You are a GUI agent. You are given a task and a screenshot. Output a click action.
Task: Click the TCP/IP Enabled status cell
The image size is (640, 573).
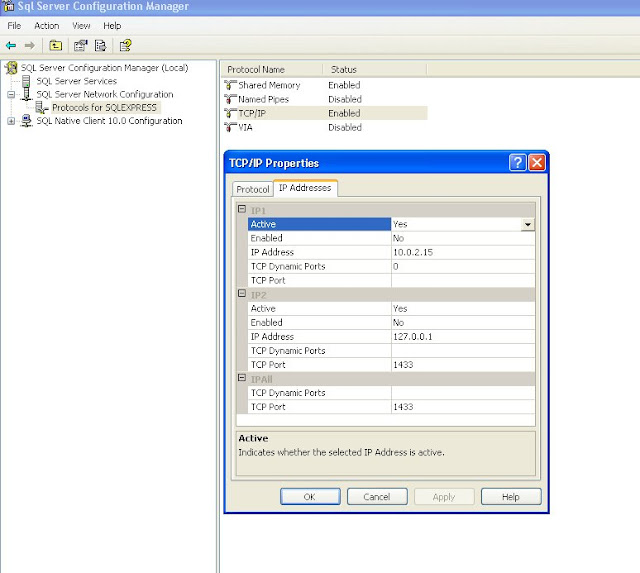click(344, 113)
